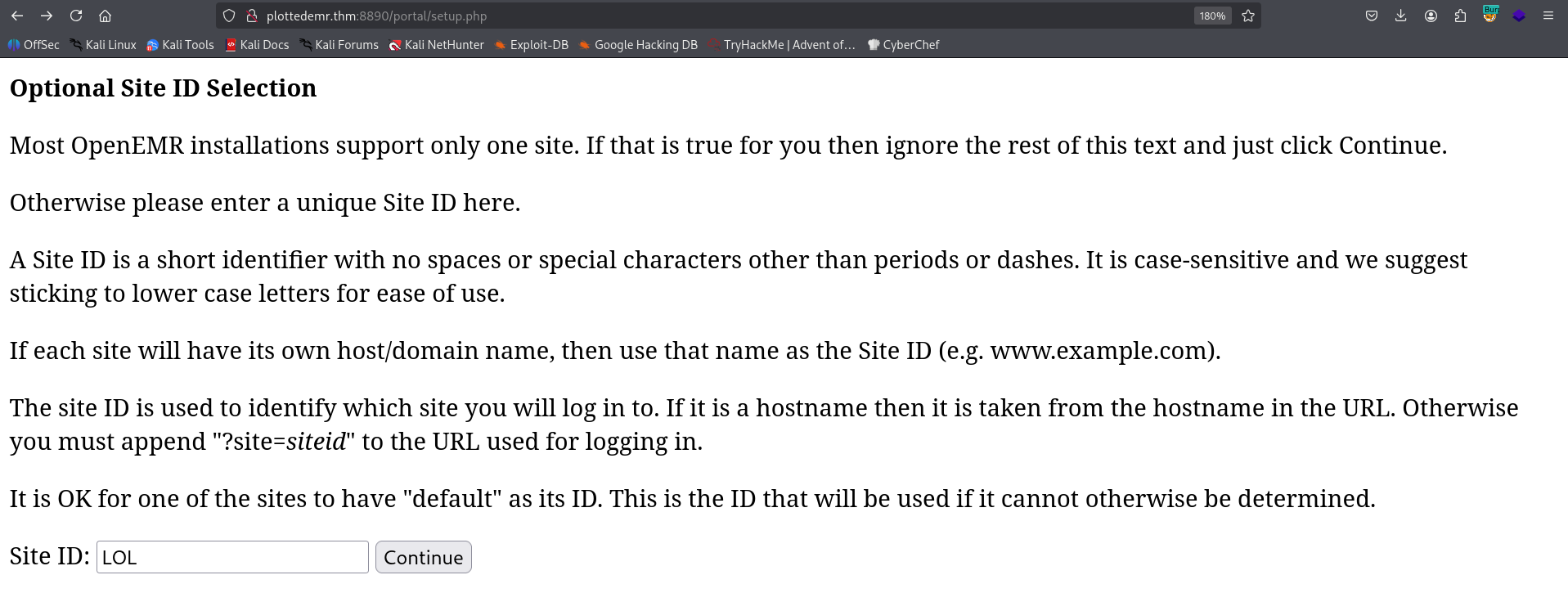This screenshot has width=1568, height=602.
Task: Click the tracking protection shield icon
Action: tap(229, 16)
